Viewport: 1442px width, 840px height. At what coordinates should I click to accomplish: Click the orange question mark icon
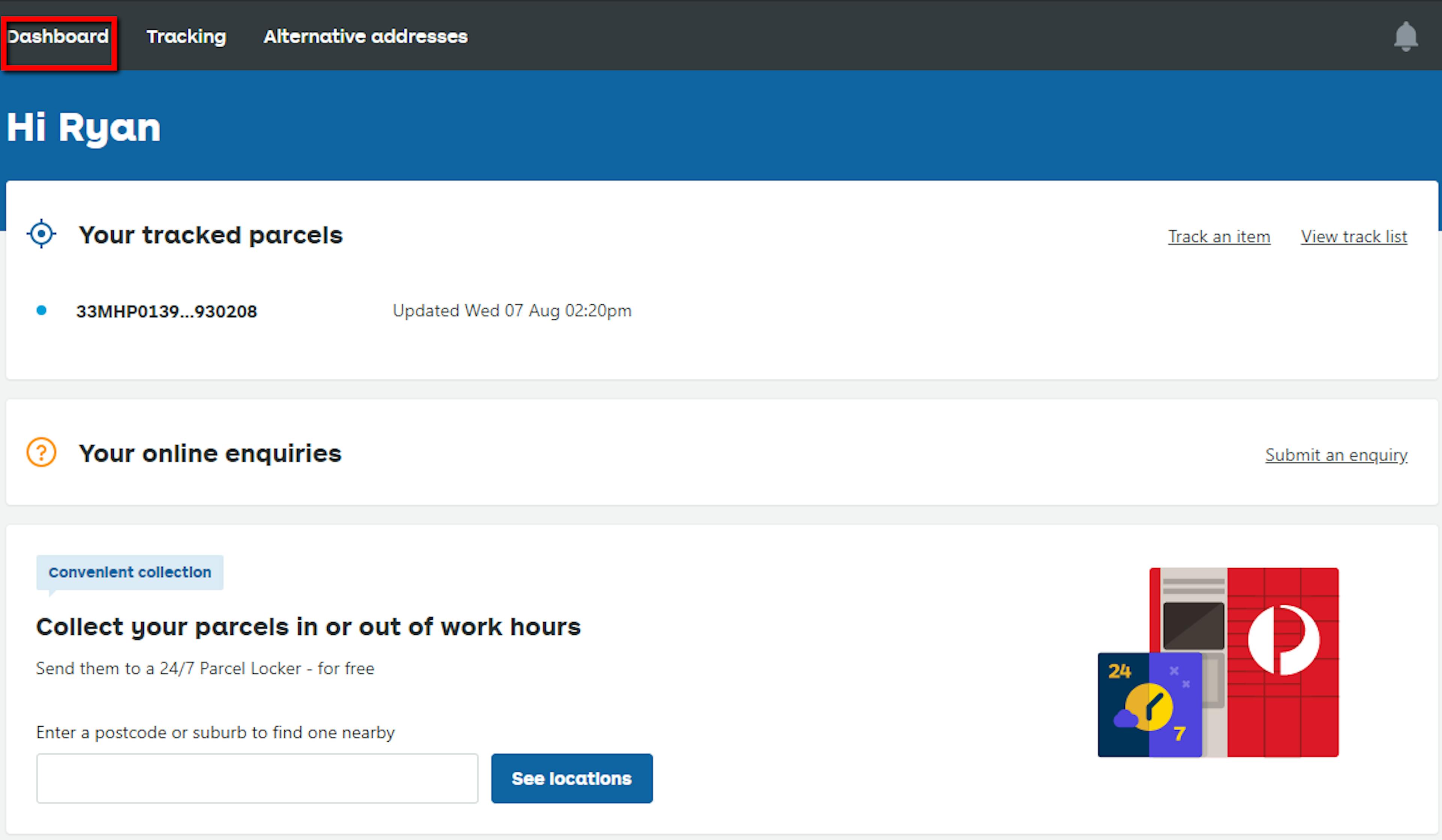(x=41, y=453)
